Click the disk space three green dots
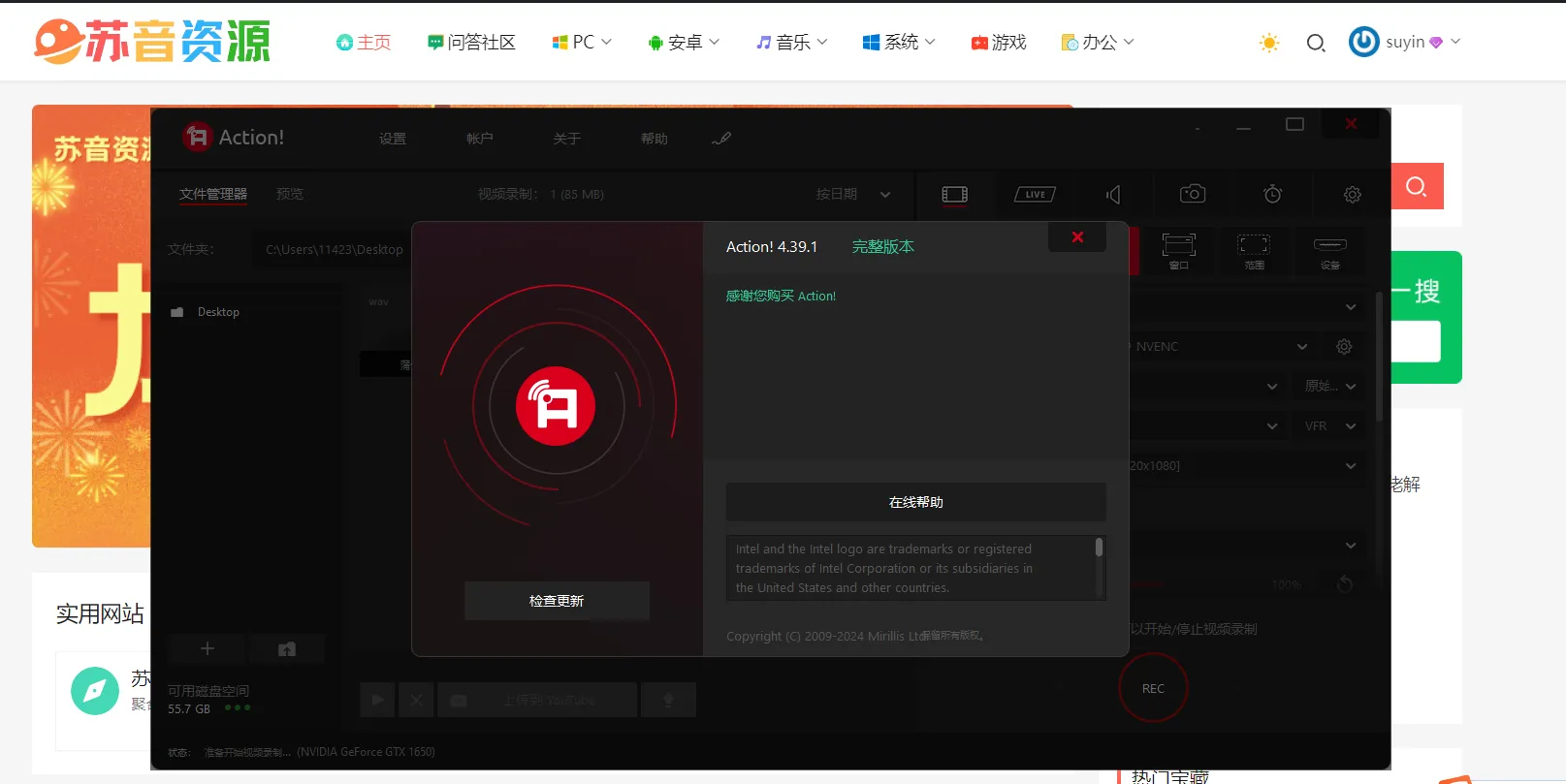 click(238, 707)
